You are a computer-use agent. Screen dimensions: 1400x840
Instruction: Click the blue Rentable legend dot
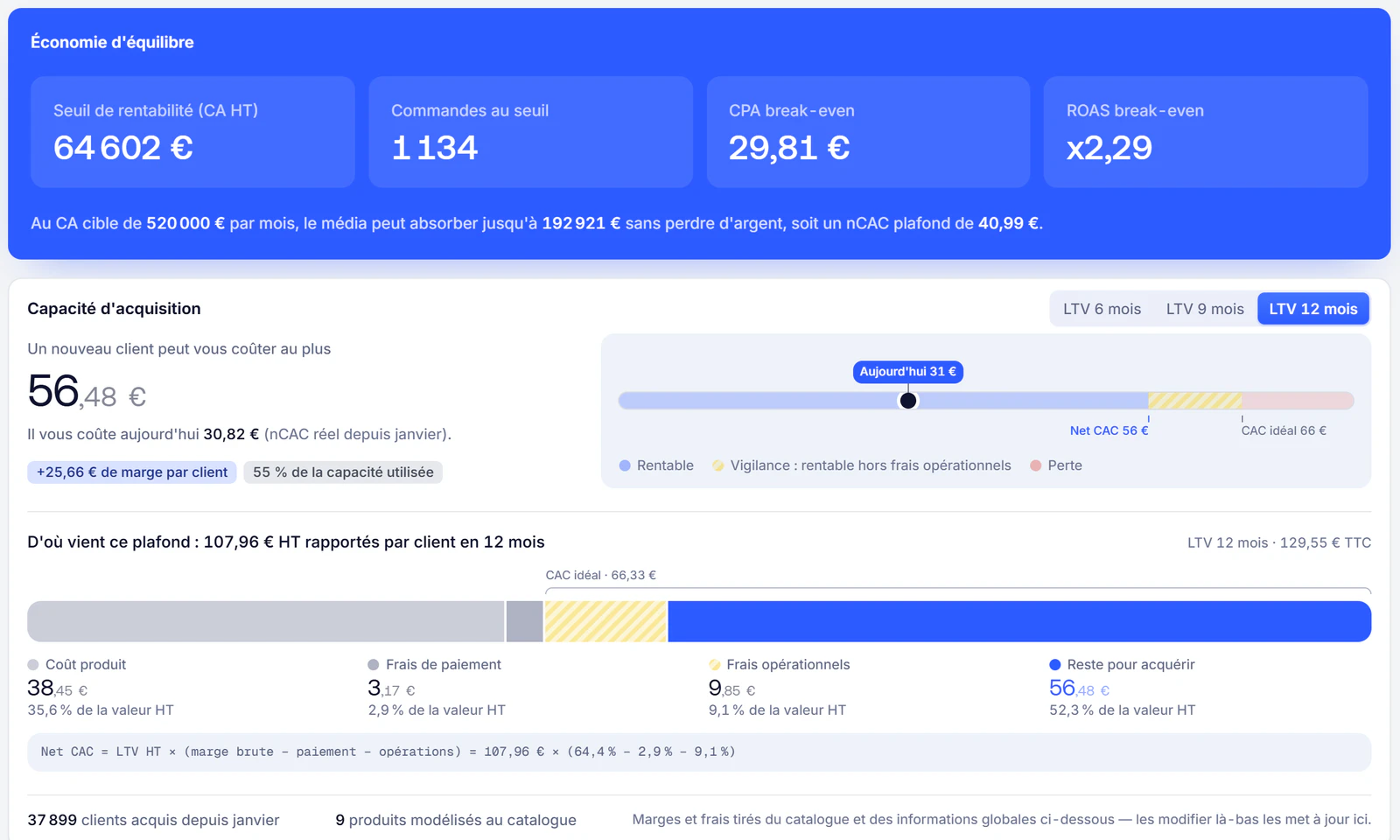[x=625, y=465]
